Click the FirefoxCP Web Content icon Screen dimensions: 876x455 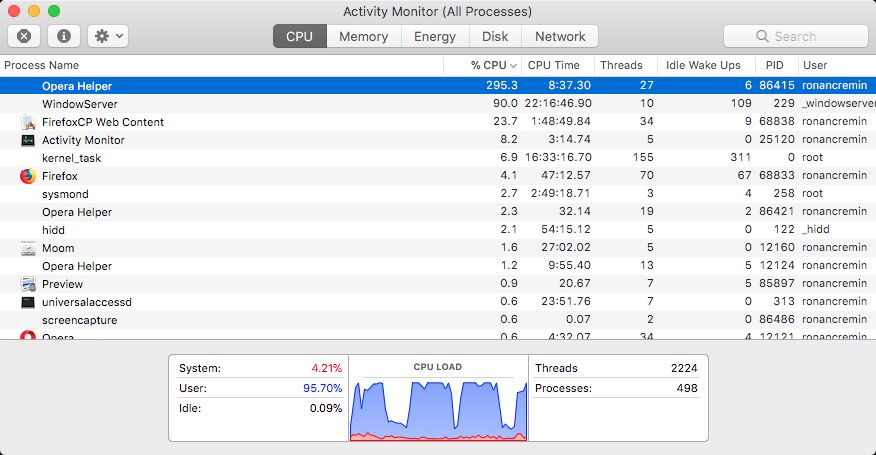point(27,122)
